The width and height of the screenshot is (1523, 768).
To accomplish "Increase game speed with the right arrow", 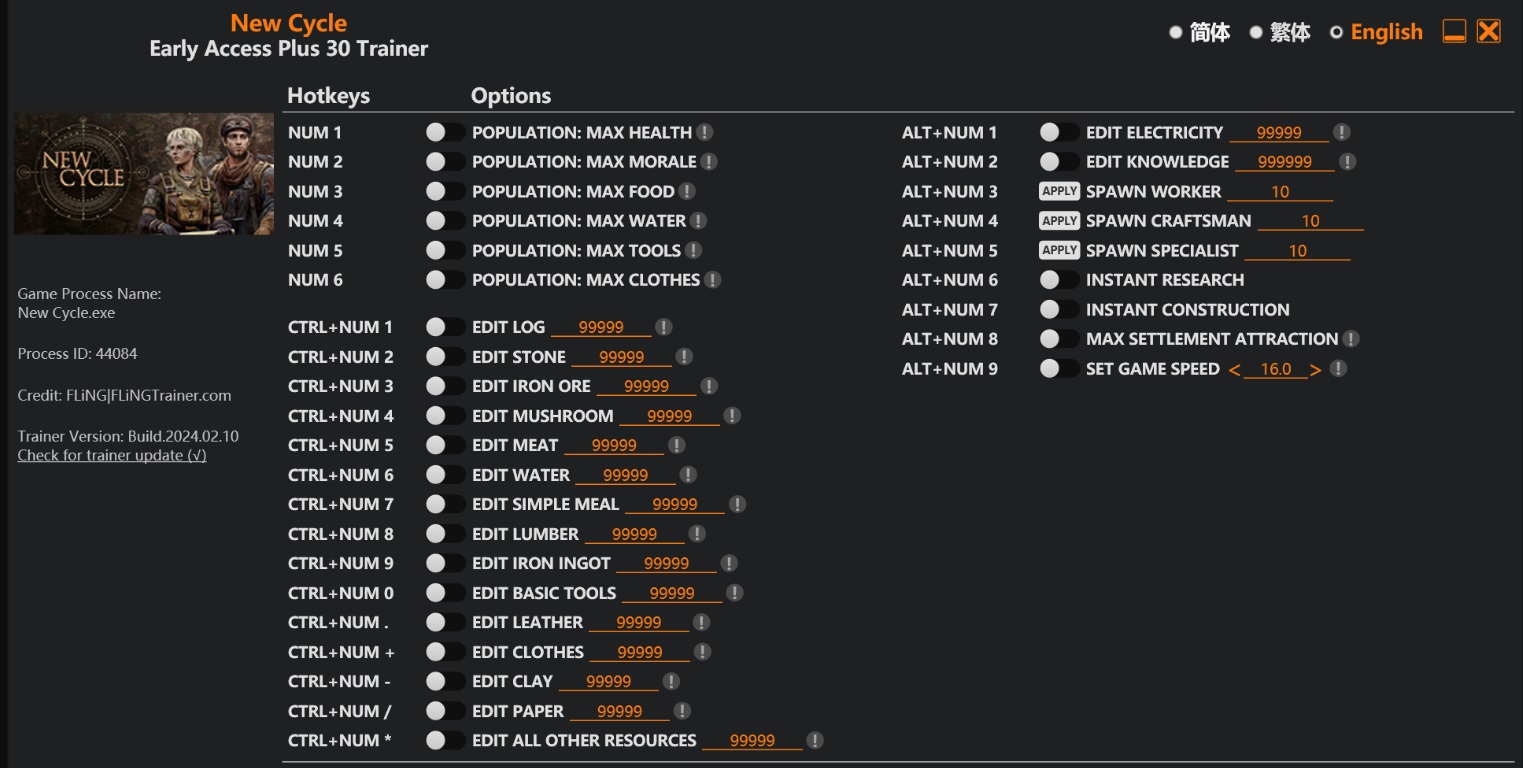I will (x=1315, y=370).
